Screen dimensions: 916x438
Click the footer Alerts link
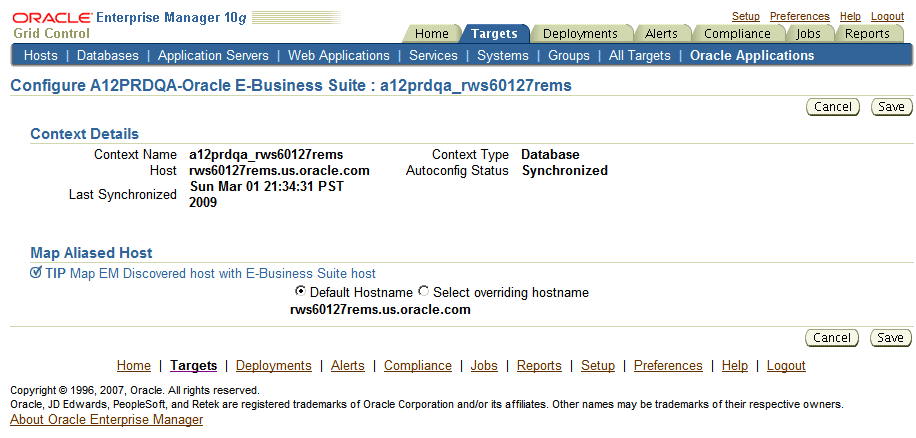(348, 366)
